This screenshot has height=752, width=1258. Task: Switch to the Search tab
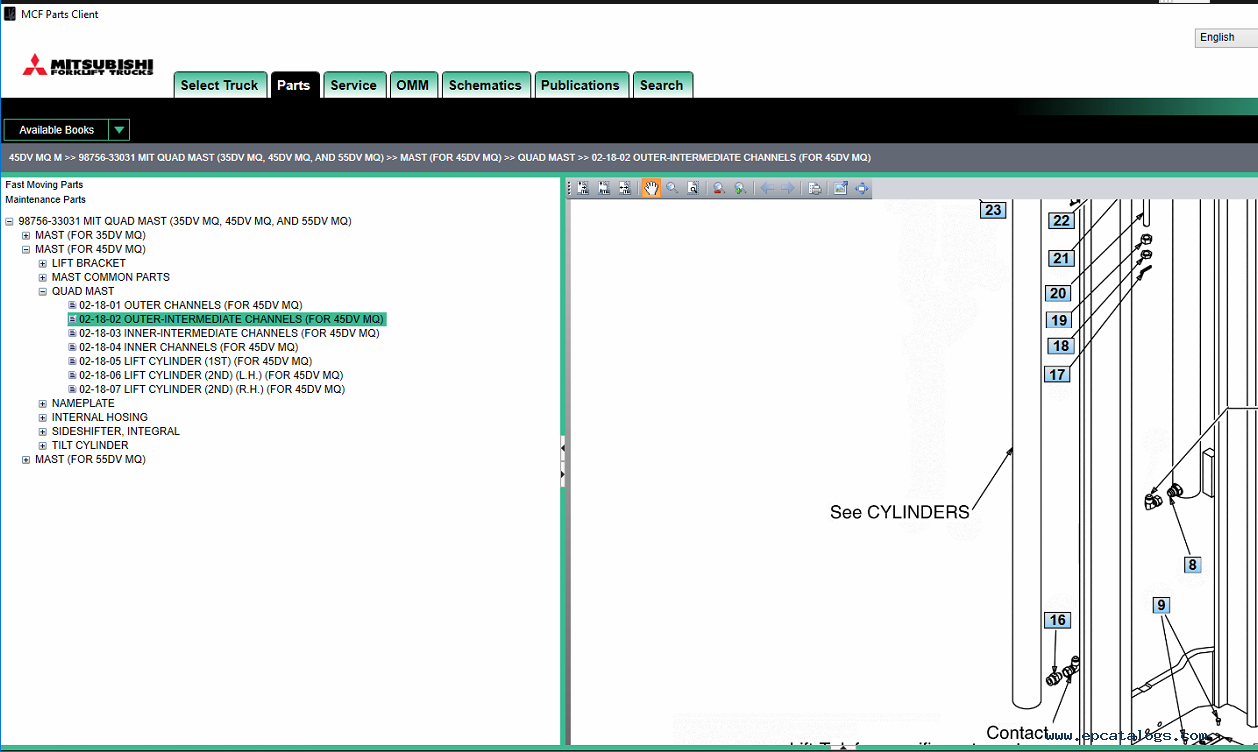coord(662,85)
